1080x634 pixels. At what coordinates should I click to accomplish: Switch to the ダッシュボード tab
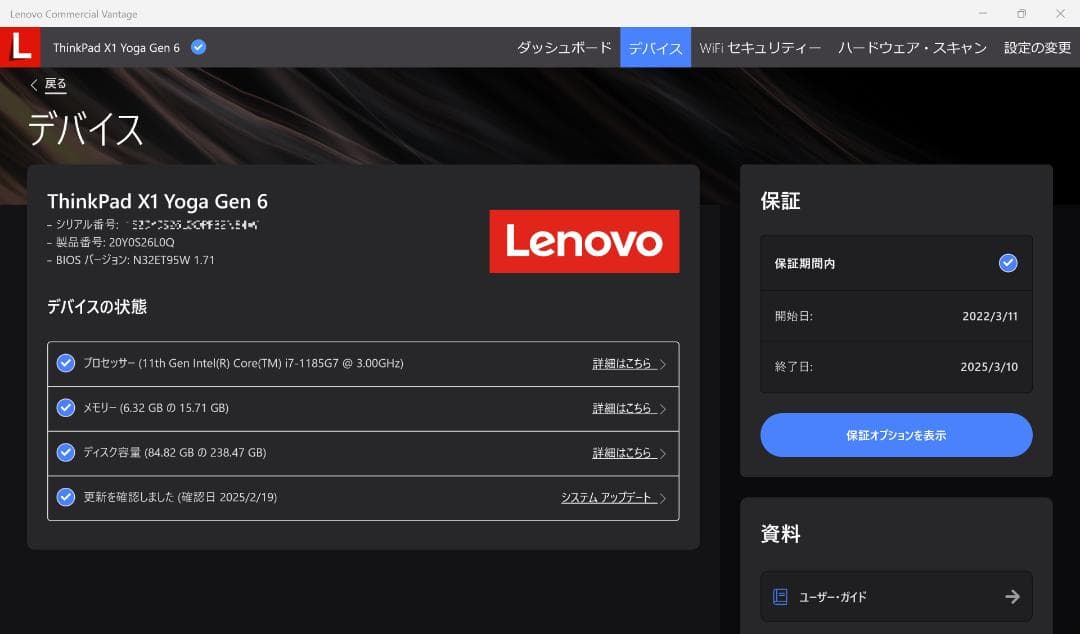click(564, 46)
